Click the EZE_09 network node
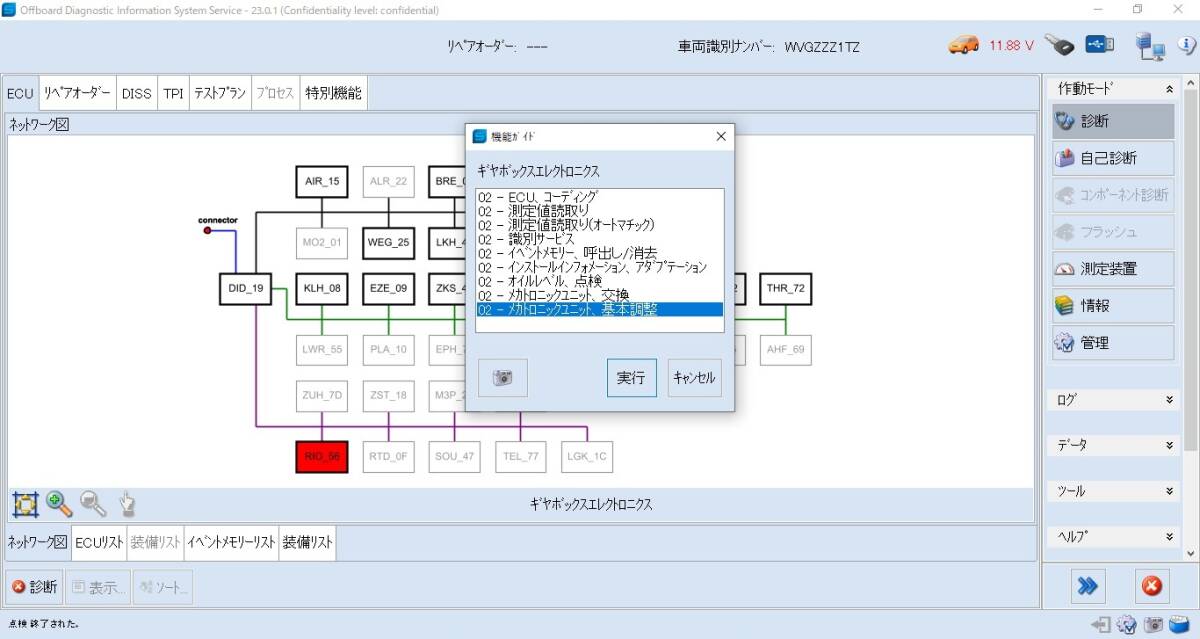 pyautogui.click(x=389, y=288)
